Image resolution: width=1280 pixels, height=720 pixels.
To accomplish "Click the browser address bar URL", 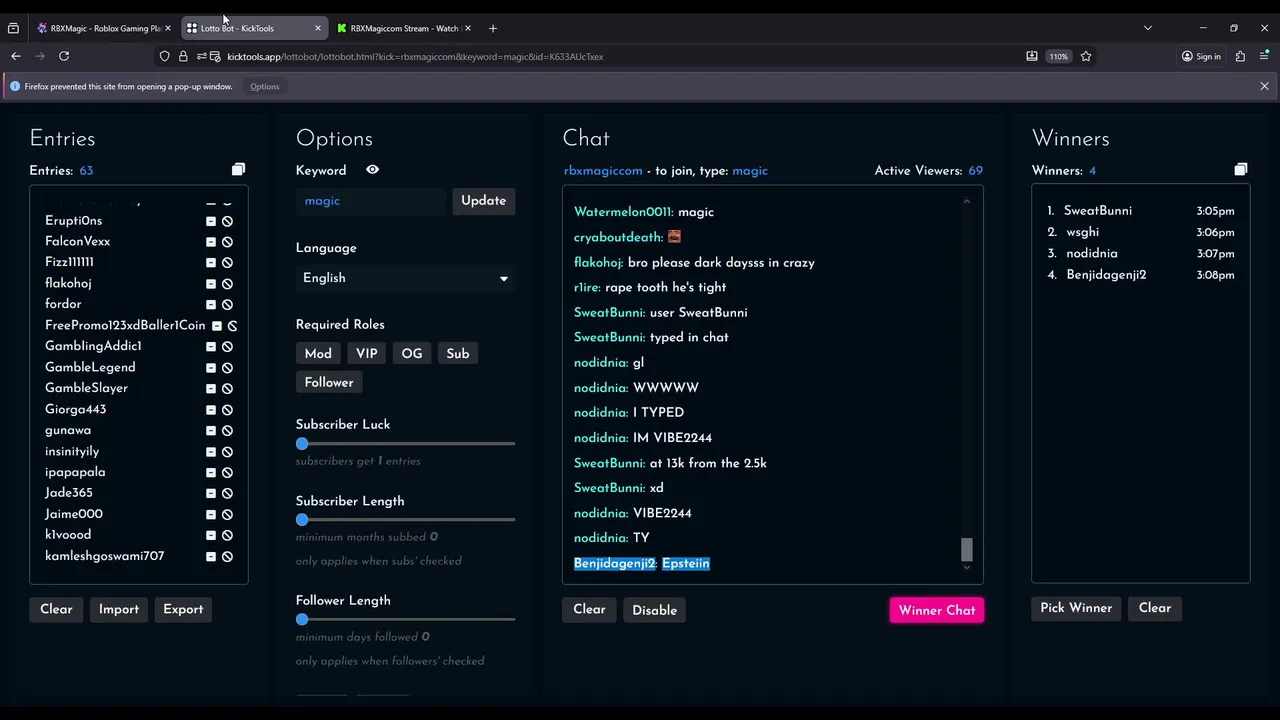I will pyautogui.click(x=415, y=56).
